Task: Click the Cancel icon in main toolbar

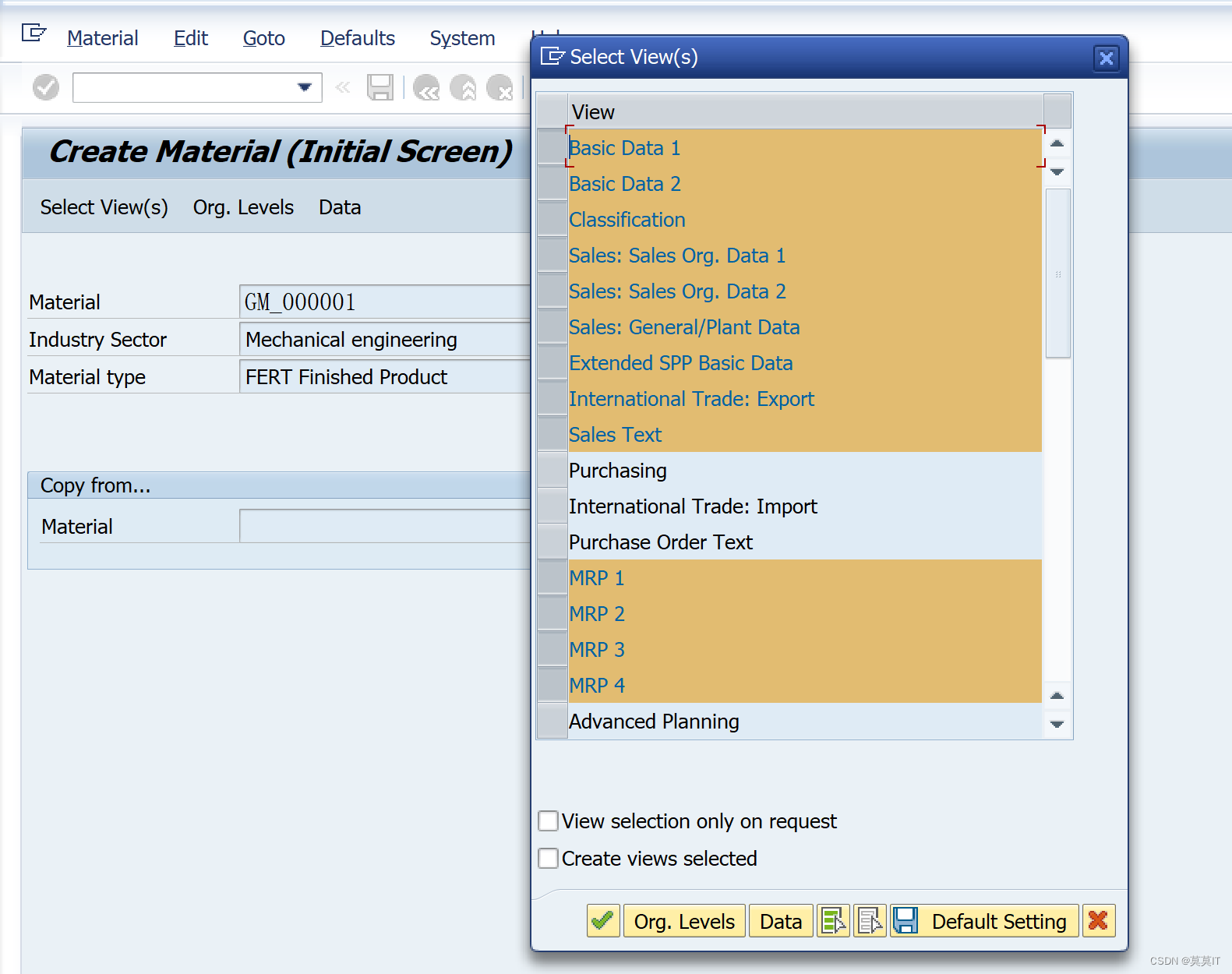Action: coord(500,87)
